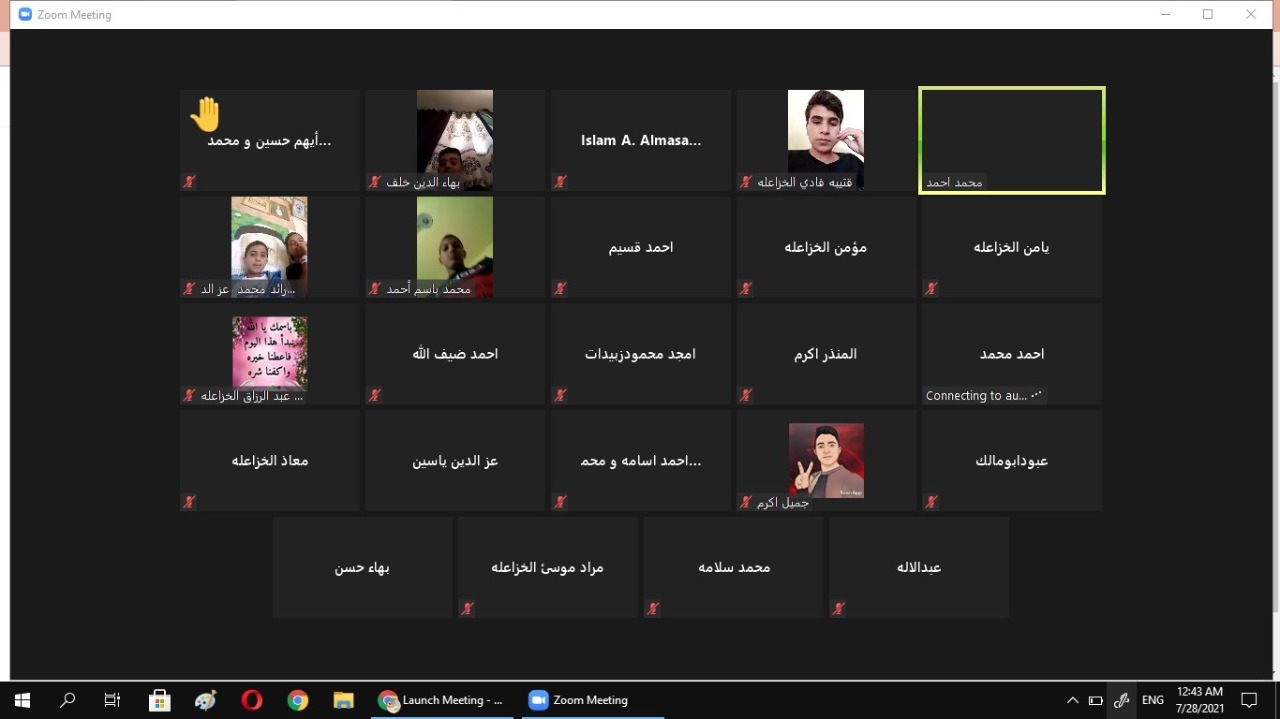Open Windows Task View
Viewport: 1280px width, 719px height.
click(113, 700)
